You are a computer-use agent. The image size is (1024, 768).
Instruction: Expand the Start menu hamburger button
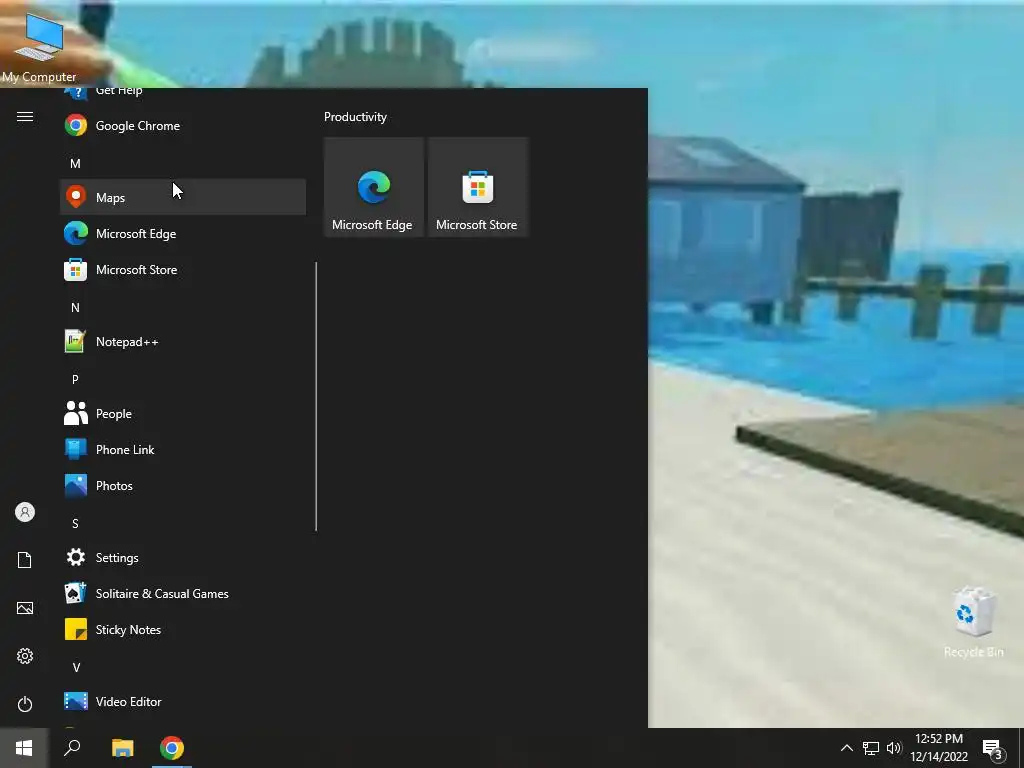[25, 117]
